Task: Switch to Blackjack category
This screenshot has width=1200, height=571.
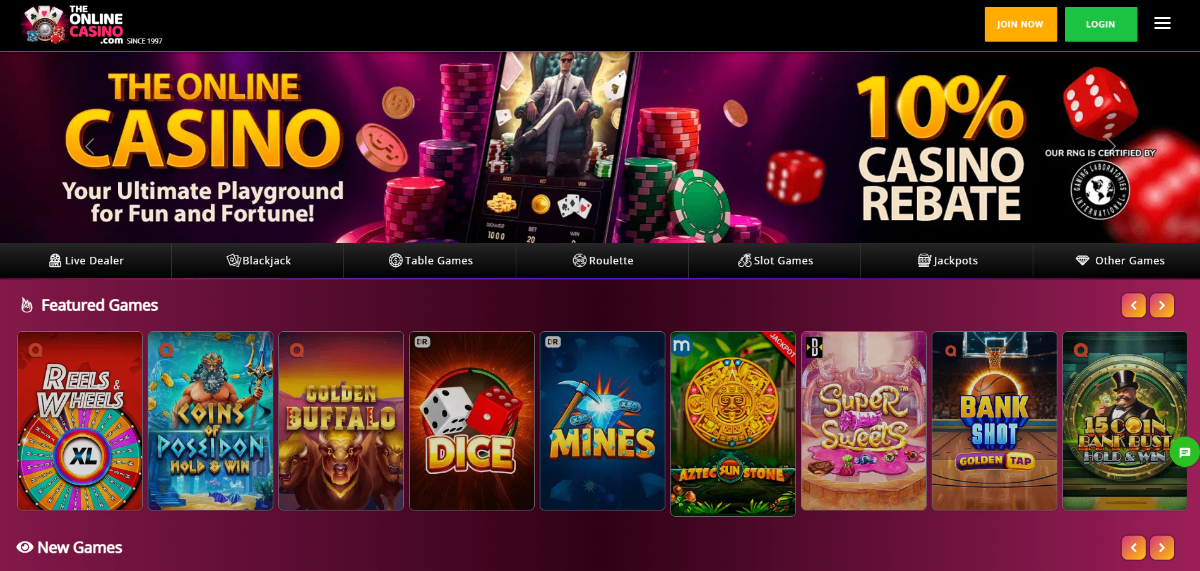Action: point(258,260)
